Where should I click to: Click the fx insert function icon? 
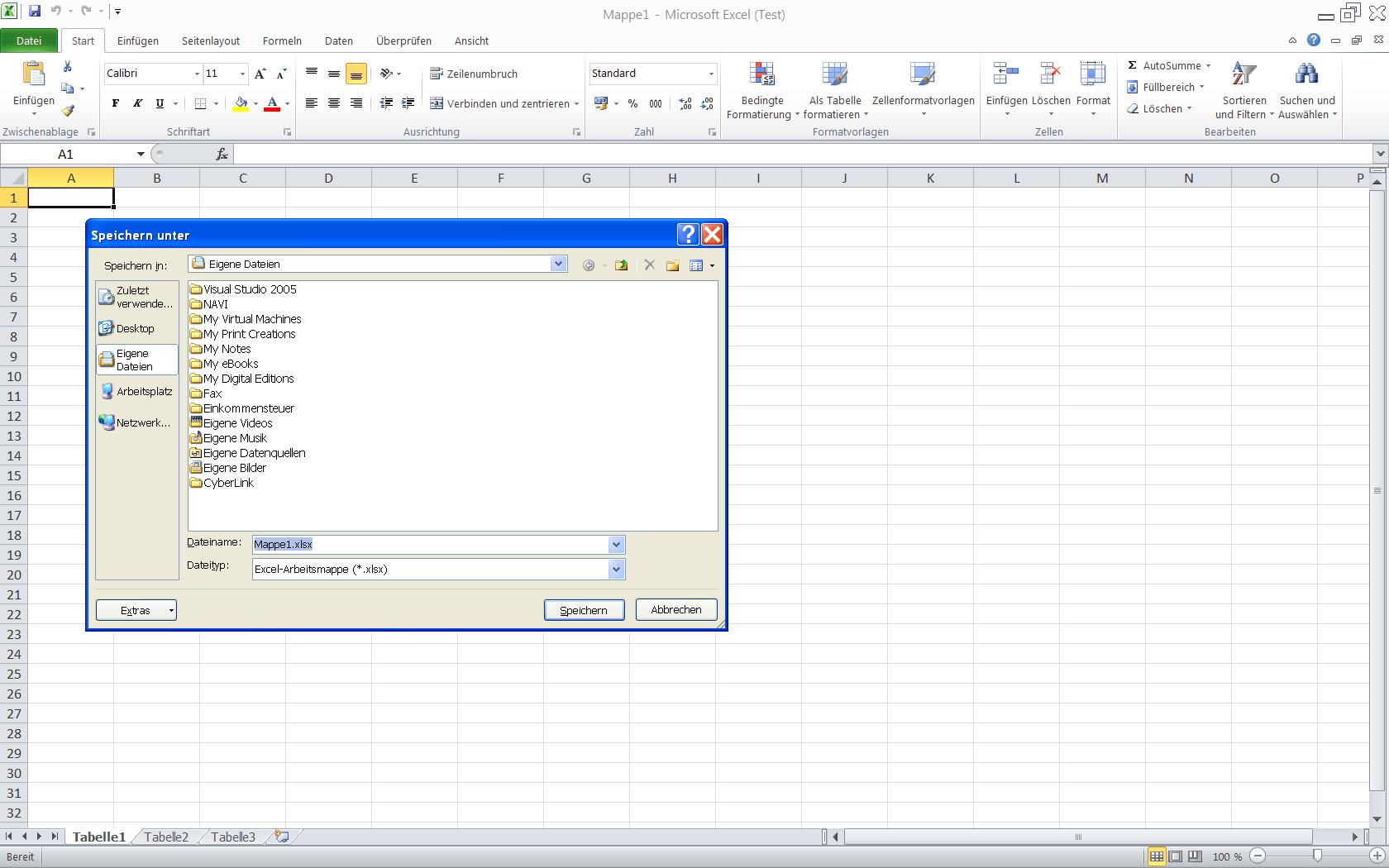(x=222, y=154)
